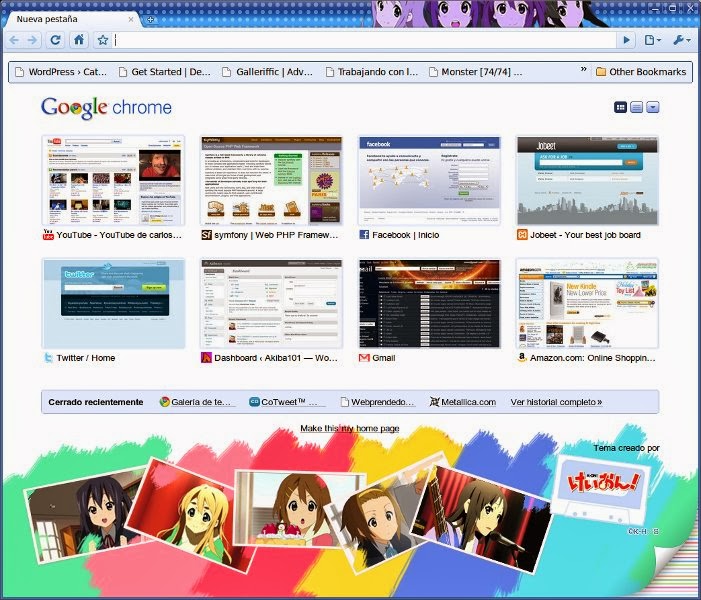The image size is (701, 600).
Task: Click the Amazon favicon
Action: click(522, 358)
